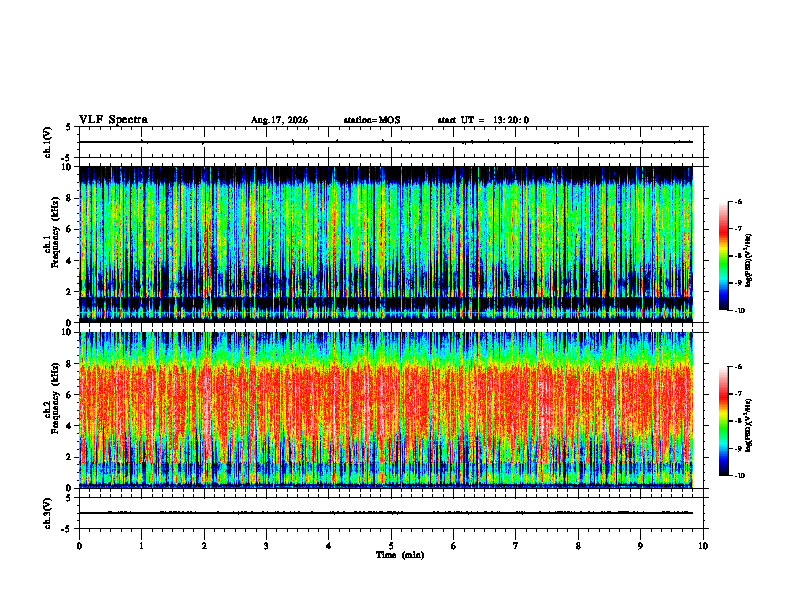The width and height of the screenshot is (792, 612).
Task: Click the log(PSD) label beside ch.1 colorbar
Action: [x=749, y=261]
